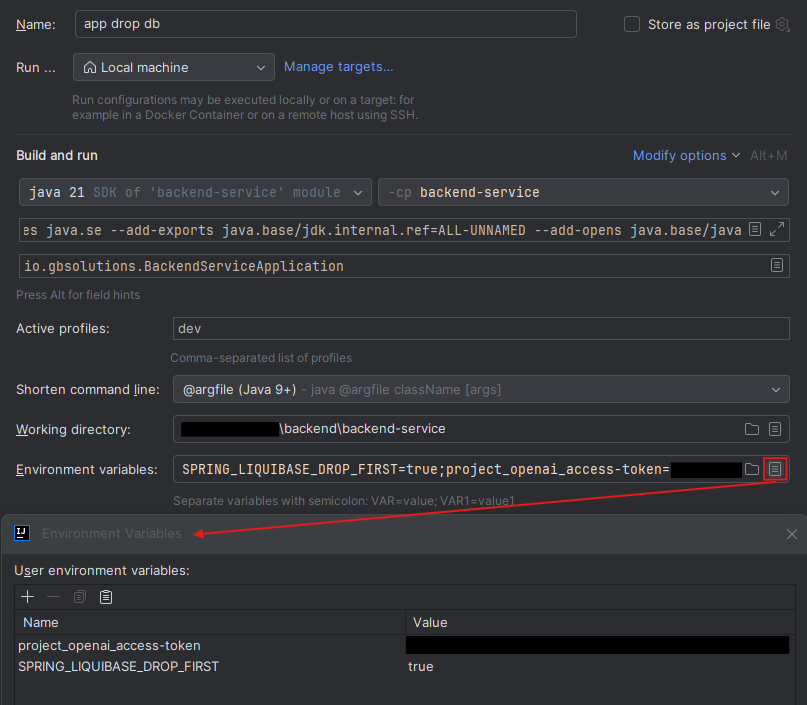The image size is (807, 705).
Task: Add a new environment variable with plus icon
Action: [27, 596]
